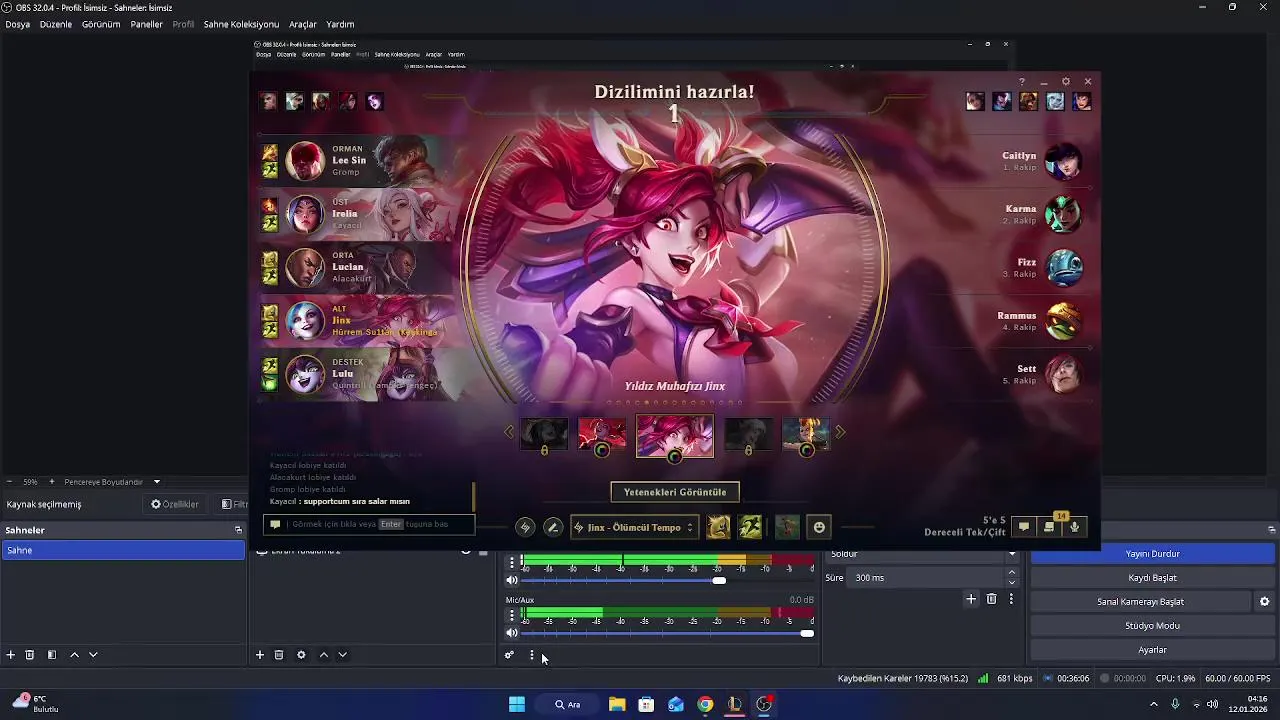Edit the rune page with the pencil icon
Viewport: 1280px width, 720px height.
click(552, 527)
